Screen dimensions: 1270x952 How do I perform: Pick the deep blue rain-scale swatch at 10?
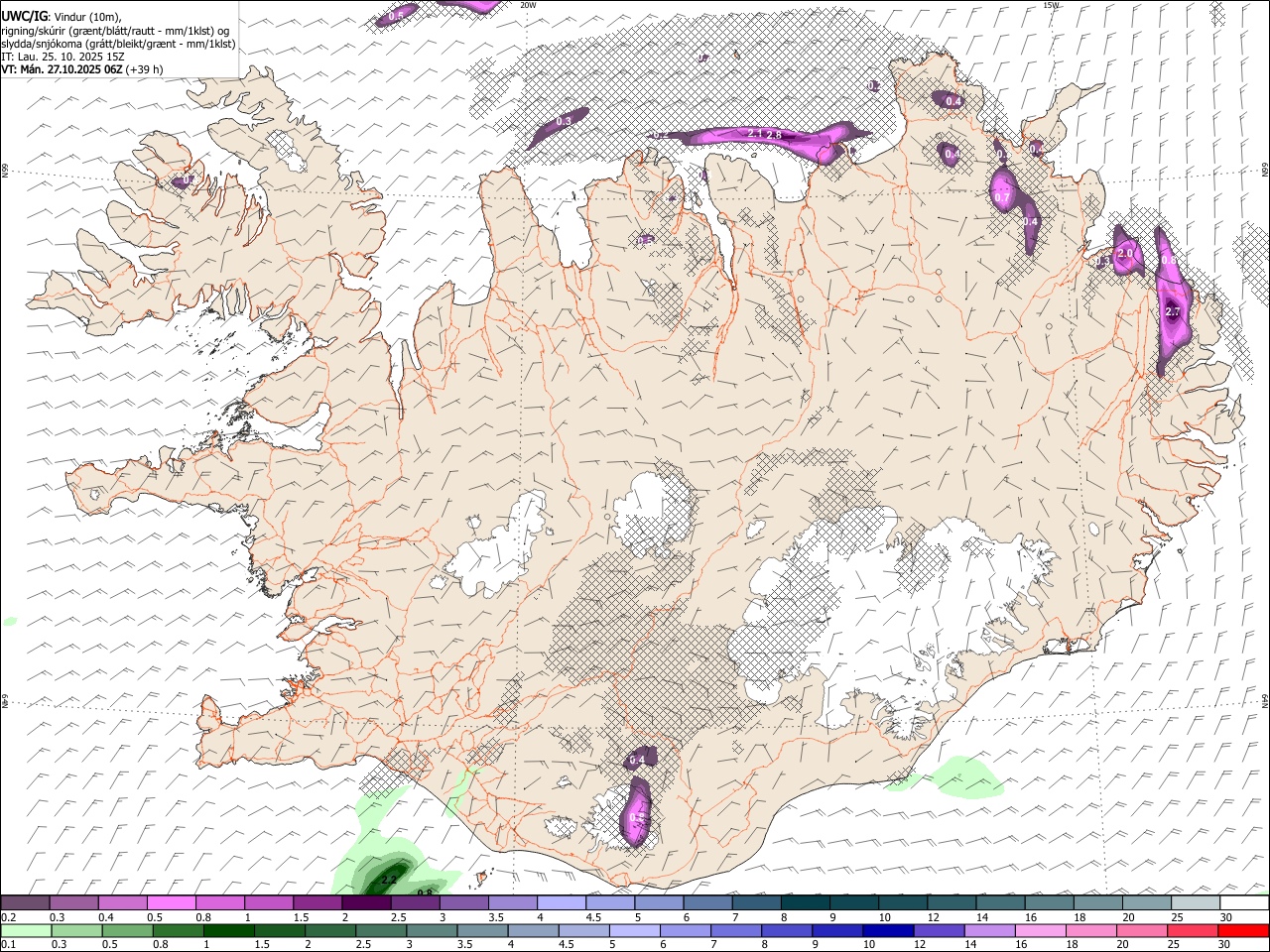pyautogui.click(x=886, y=930)
